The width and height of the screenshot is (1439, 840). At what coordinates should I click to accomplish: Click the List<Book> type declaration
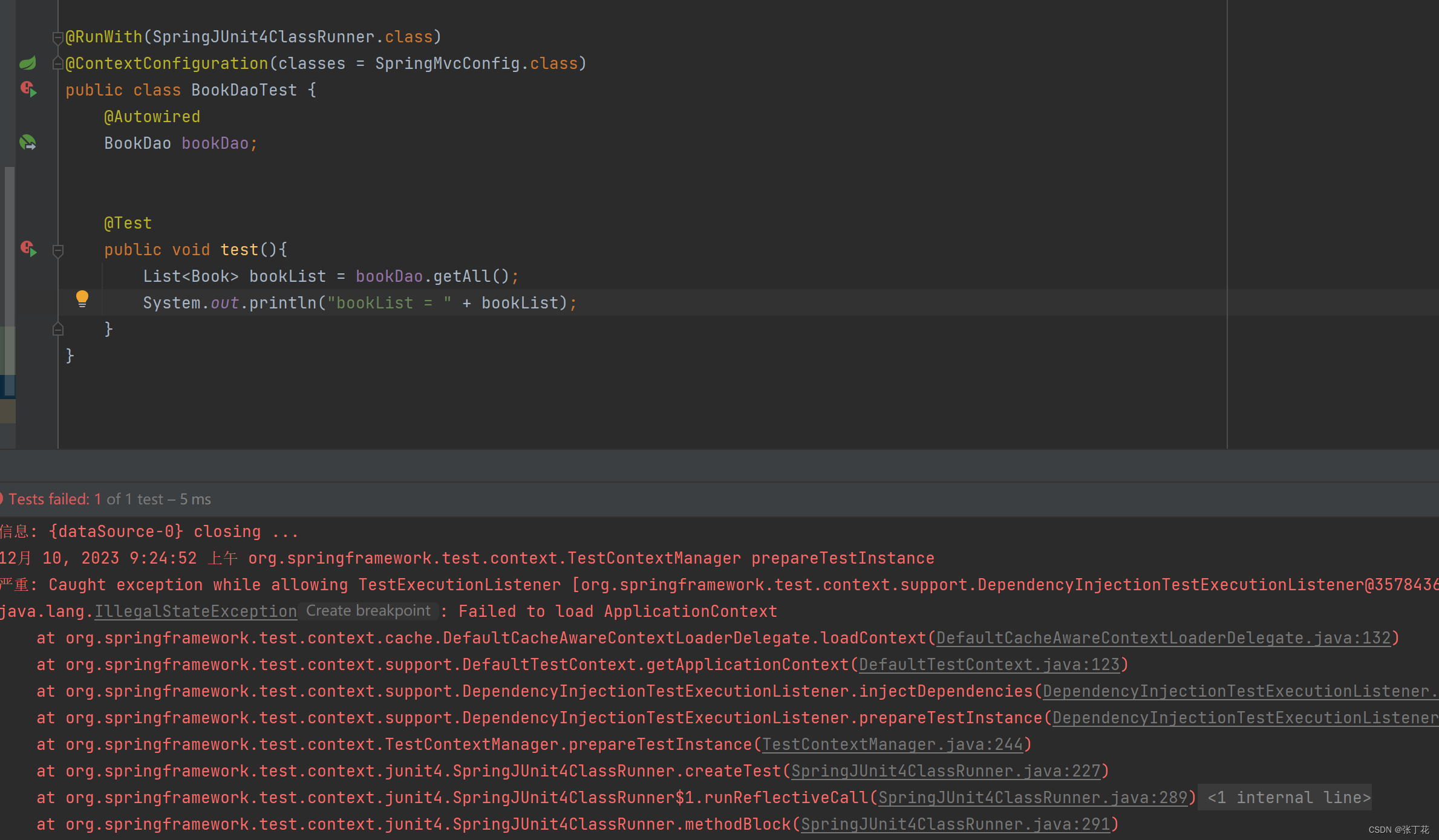point(191,276)
